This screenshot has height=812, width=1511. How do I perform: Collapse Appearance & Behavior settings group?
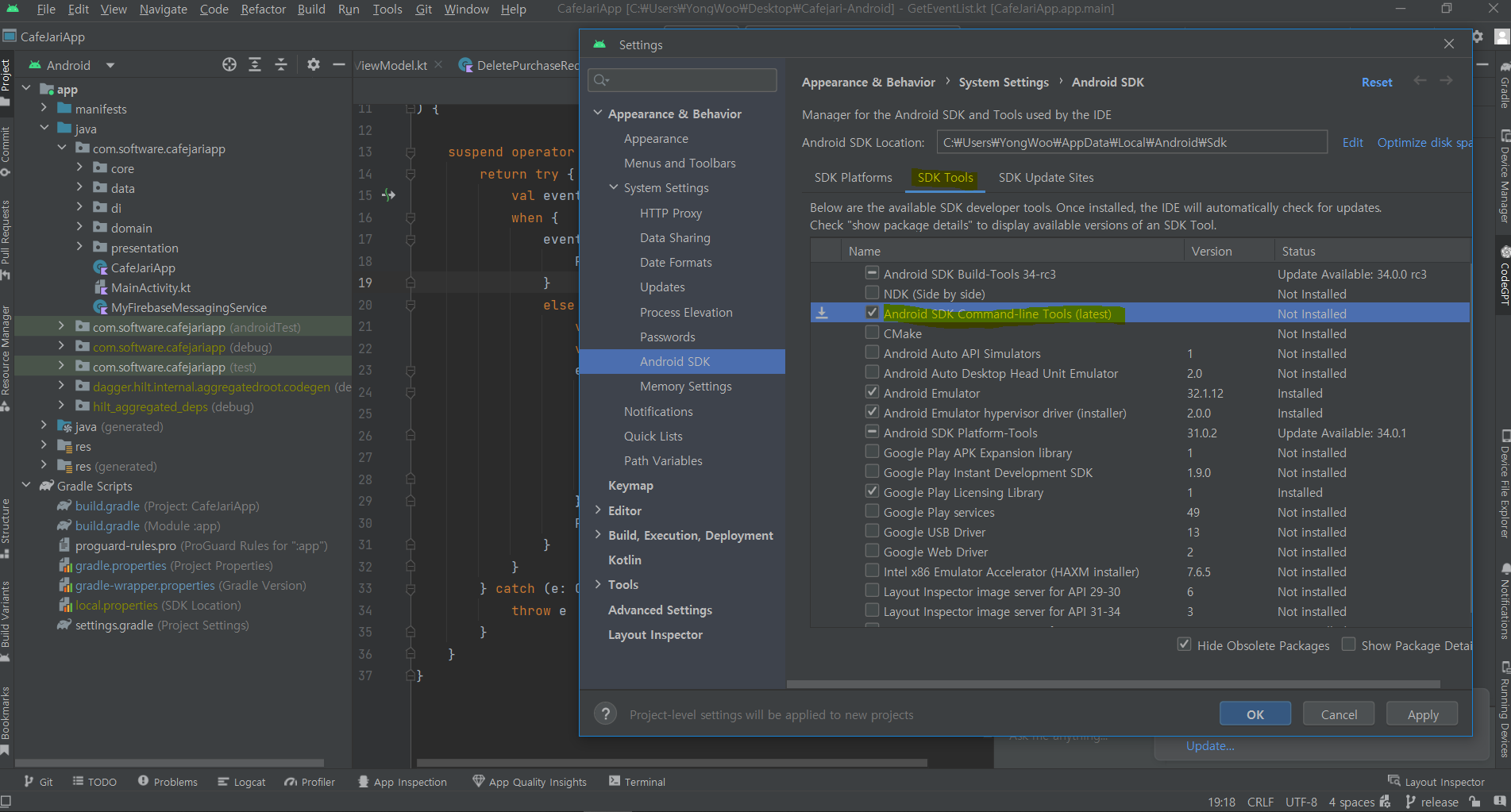pyautogui.click(x=598, y=114)
